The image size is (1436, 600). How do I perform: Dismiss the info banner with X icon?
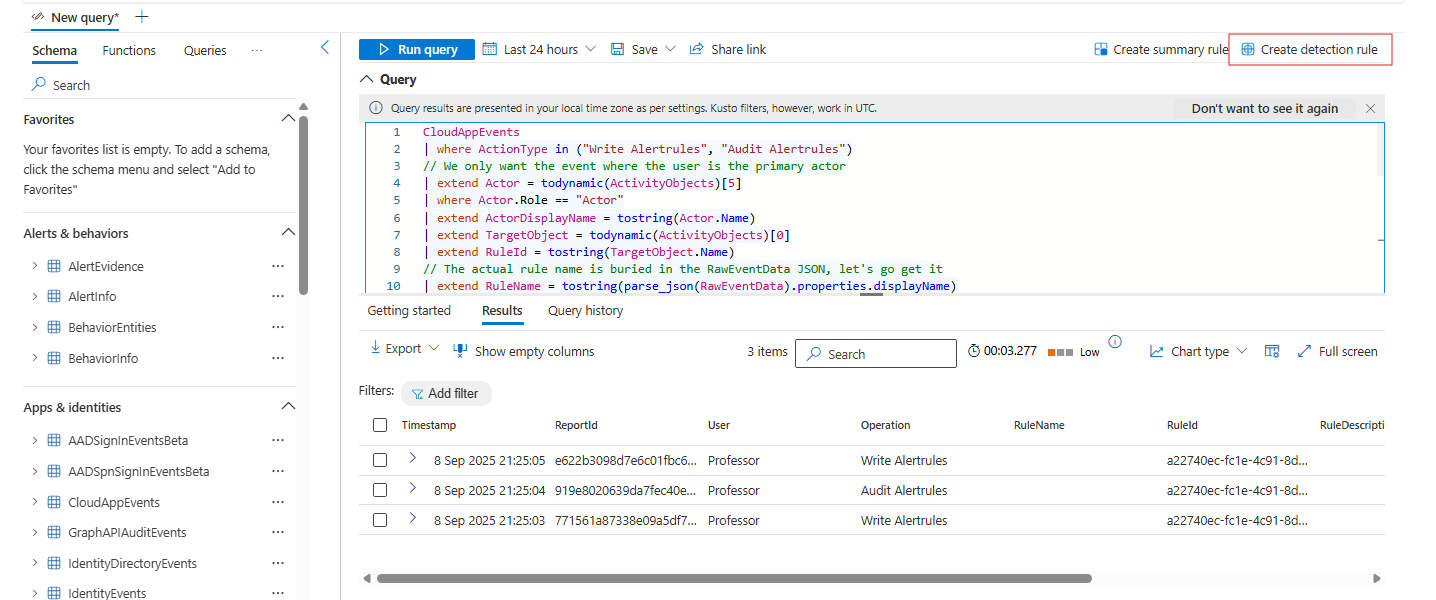(x=1370, y=108)
